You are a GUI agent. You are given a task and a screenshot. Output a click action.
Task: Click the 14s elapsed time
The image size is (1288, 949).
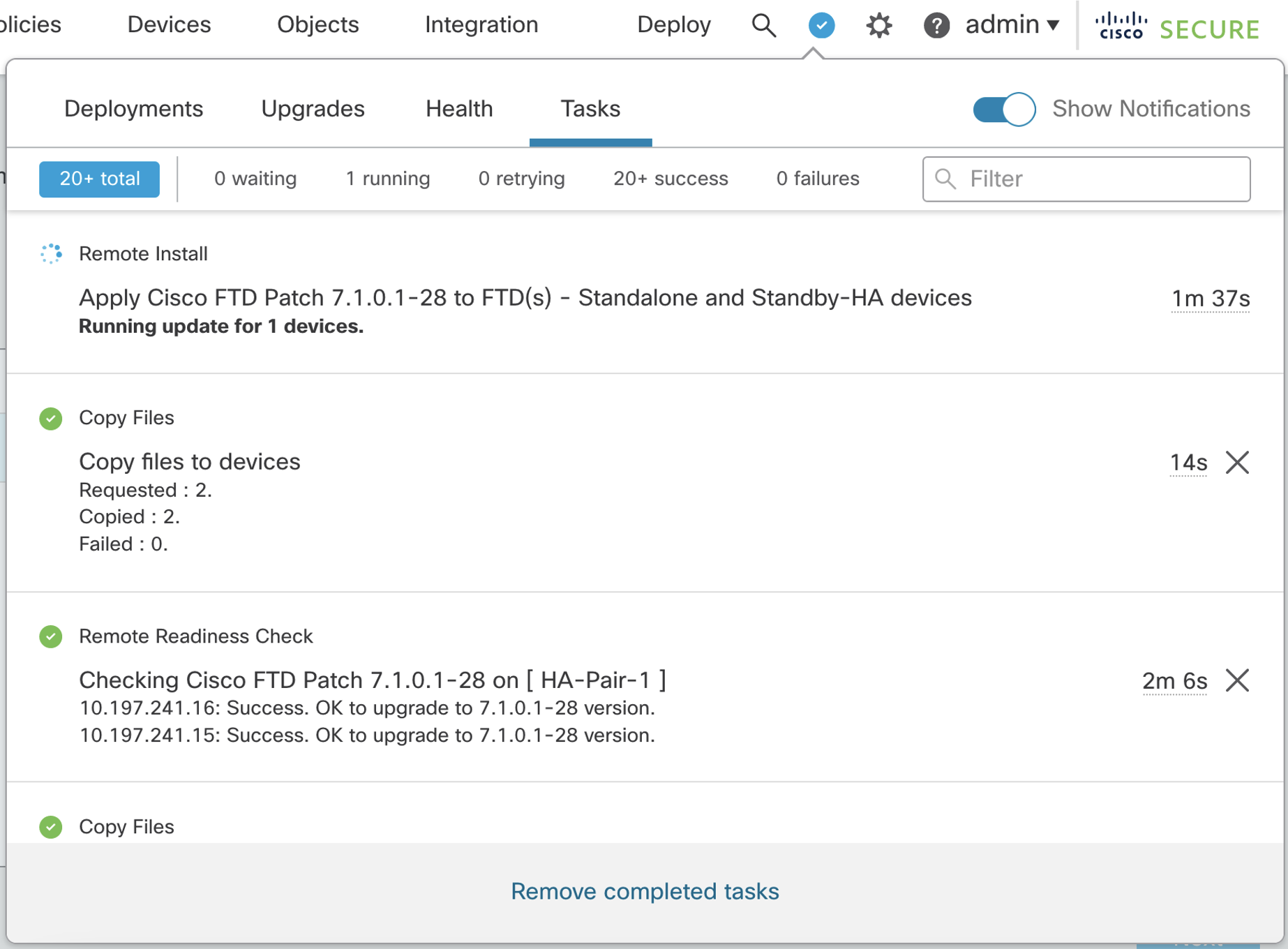coord(1188,463)
